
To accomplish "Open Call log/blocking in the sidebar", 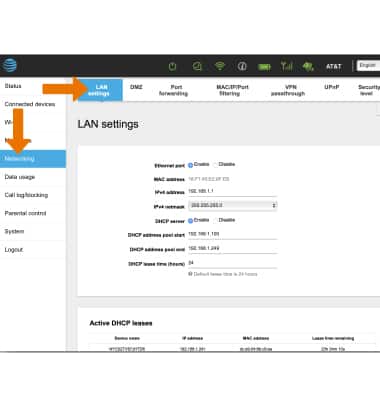I will click(x=26, y=195).
